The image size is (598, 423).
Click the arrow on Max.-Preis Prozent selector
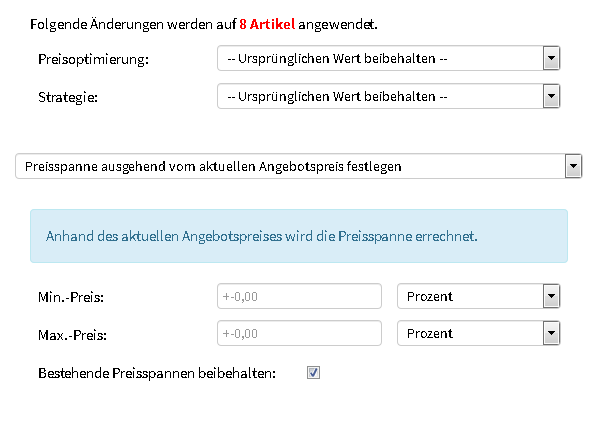click(551, 333)
